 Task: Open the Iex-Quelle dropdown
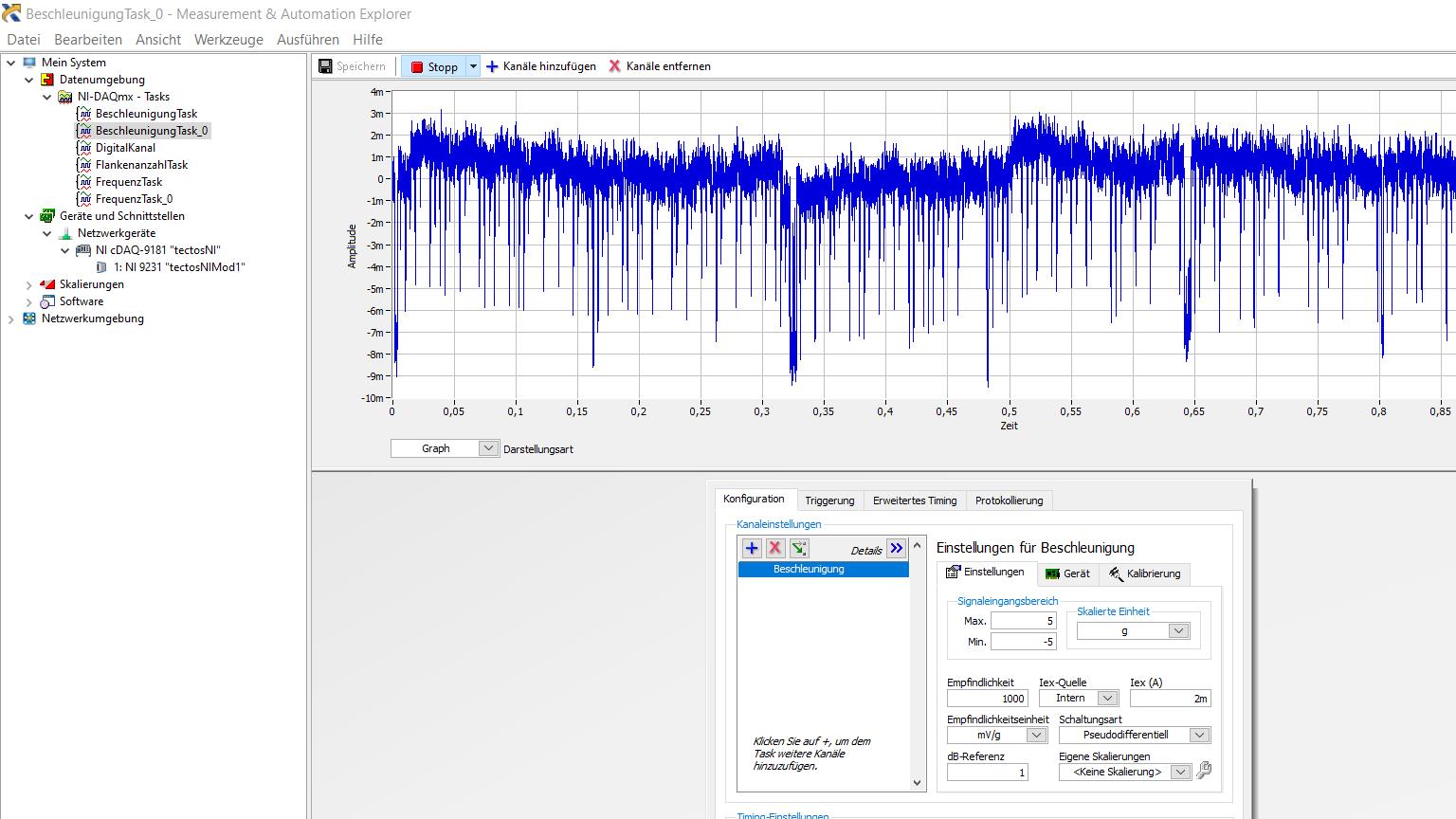[1106, 699]
